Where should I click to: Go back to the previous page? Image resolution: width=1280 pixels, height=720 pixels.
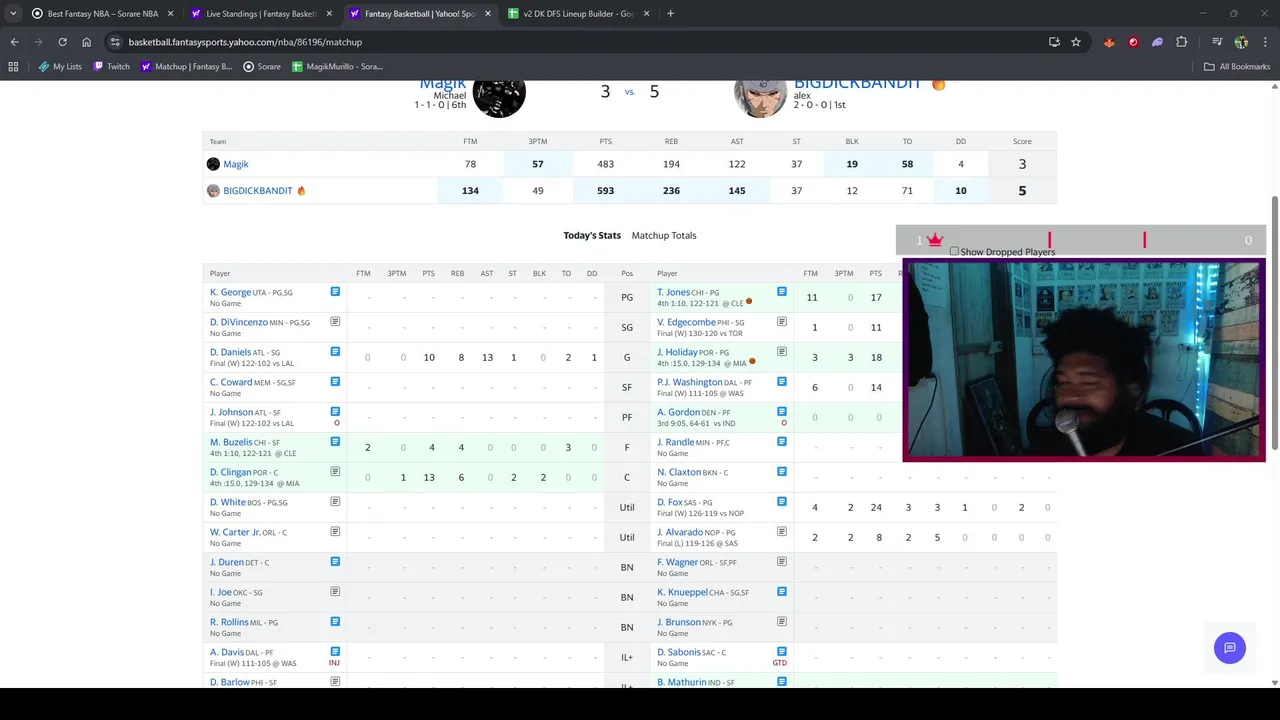click(x=14, y=42)
